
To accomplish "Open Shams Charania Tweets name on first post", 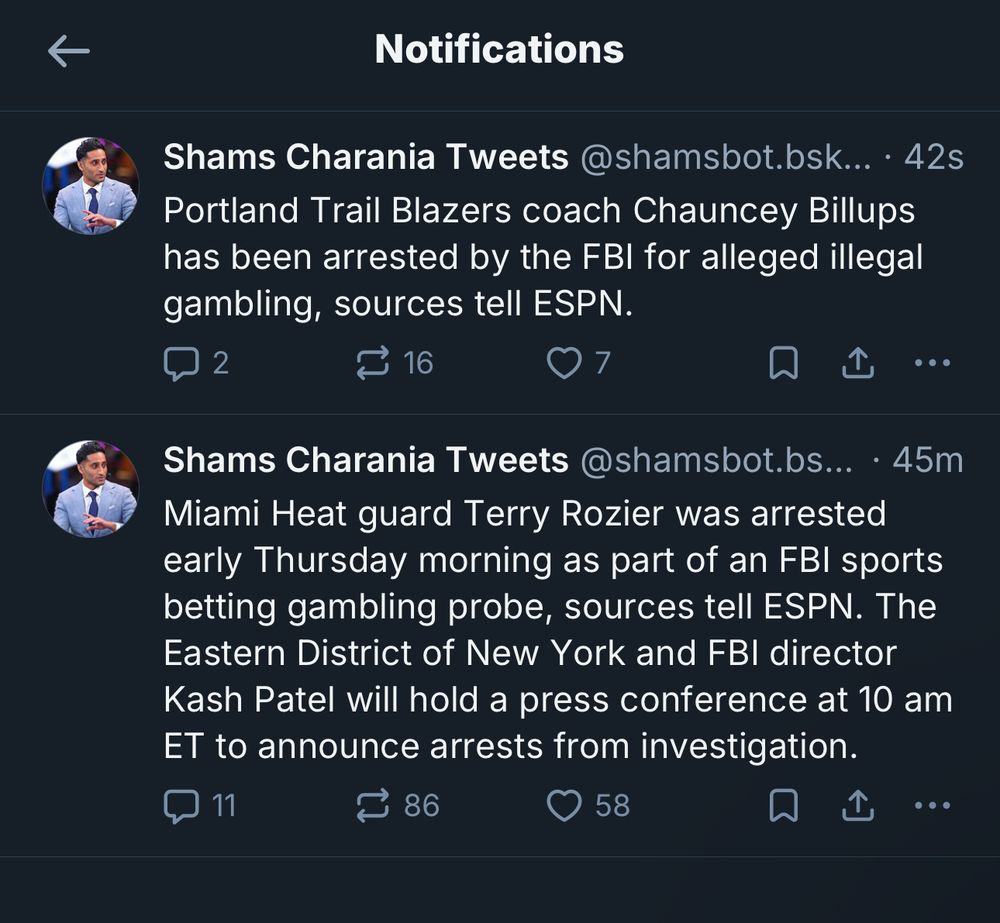I will click(x=365, y=157).
